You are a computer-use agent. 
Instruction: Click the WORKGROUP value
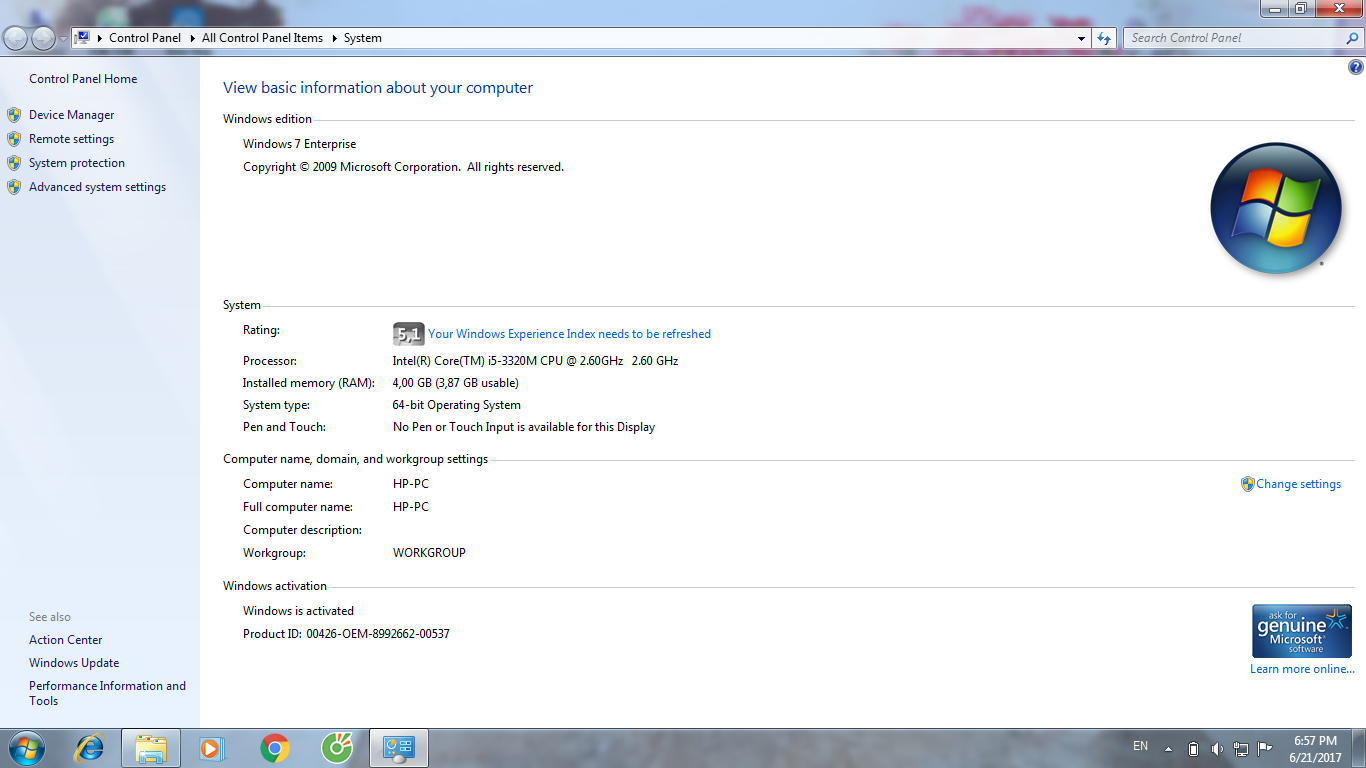(429, 553)
